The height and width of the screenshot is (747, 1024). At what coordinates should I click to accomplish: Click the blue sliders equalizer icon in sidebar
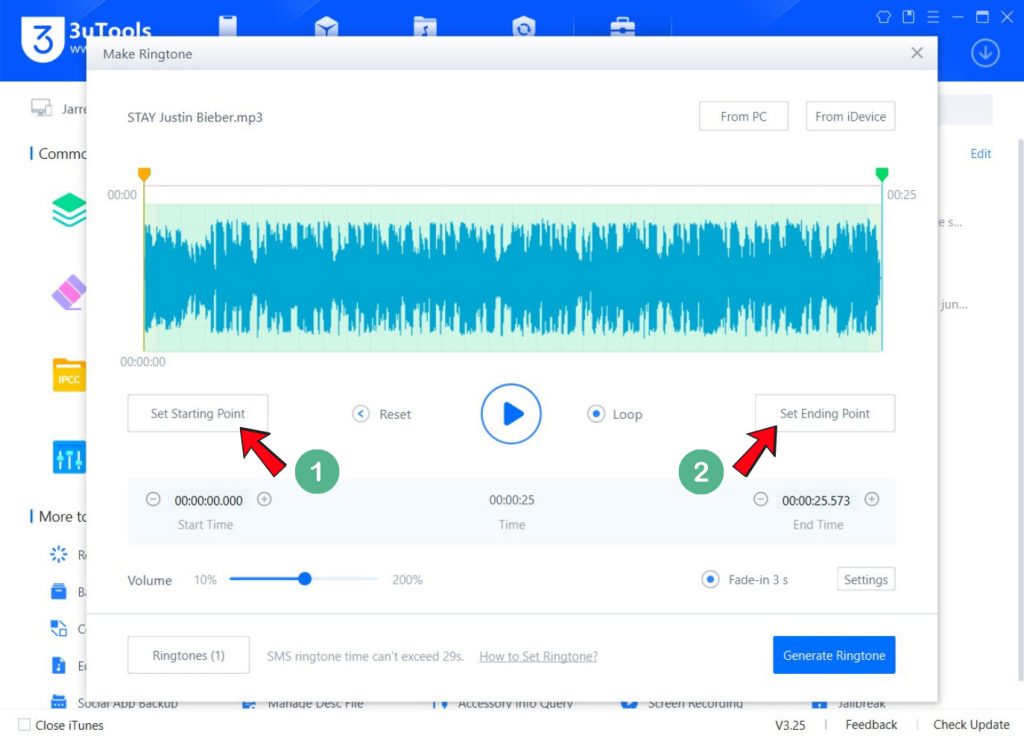click(x=69, y=457)
